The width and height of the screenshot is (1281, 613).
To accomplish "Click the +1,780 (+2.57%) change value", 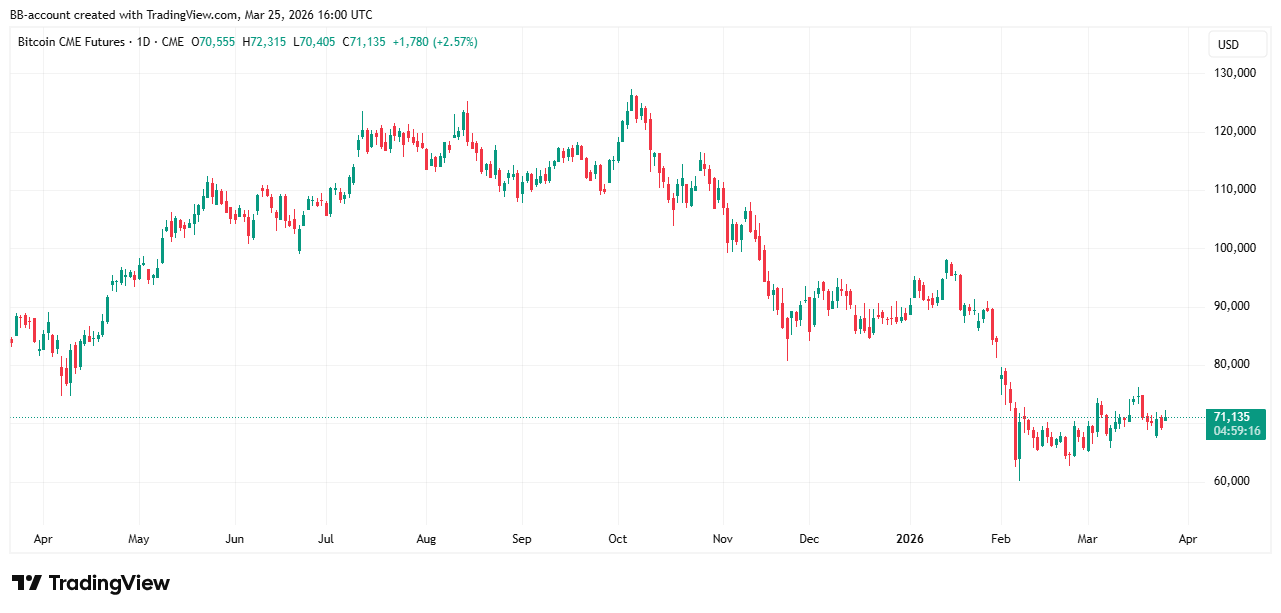I will 435,42.
